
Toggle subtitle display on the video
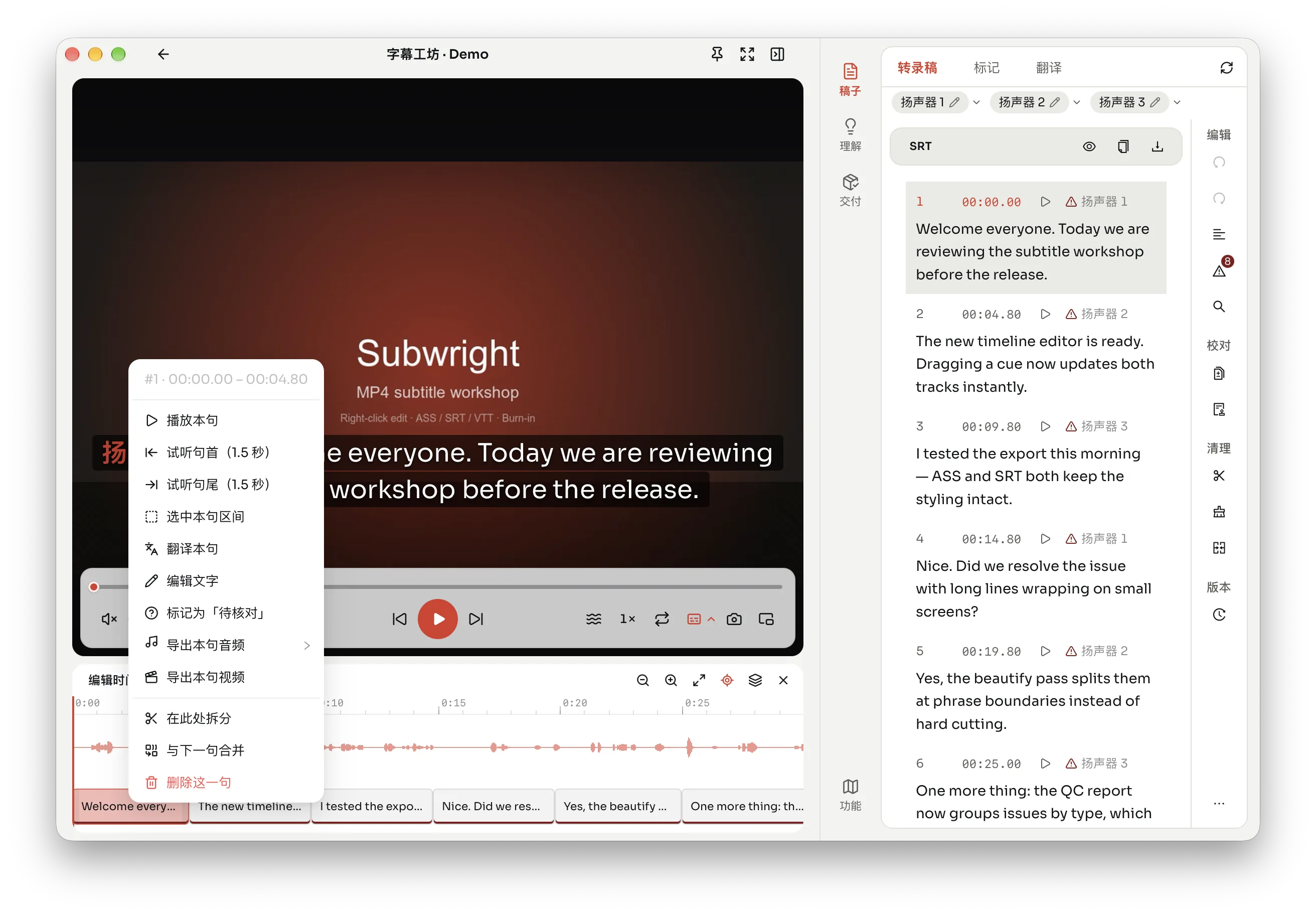pos(694,619)
